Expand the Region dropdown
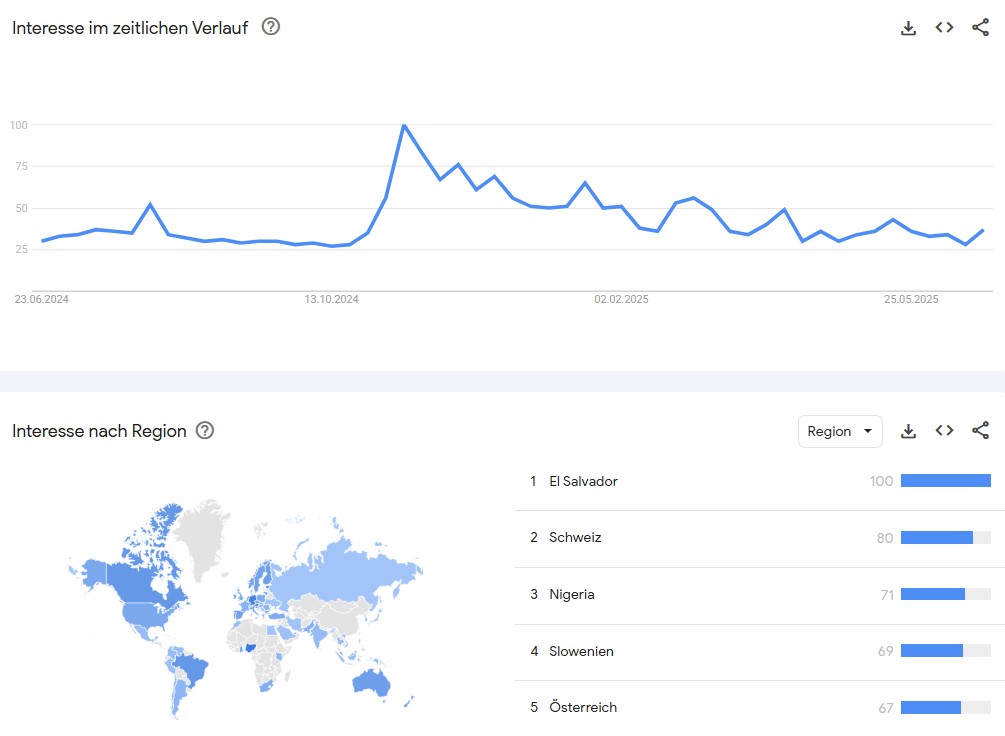This screenshot has height=736, width=1005. click(x=840, y=431)
